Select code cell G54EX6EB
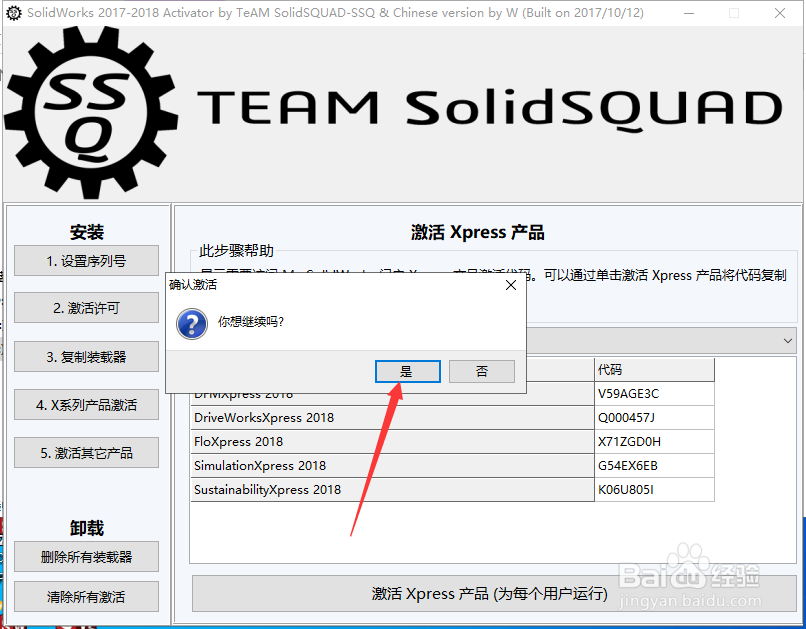 [654, 466]
